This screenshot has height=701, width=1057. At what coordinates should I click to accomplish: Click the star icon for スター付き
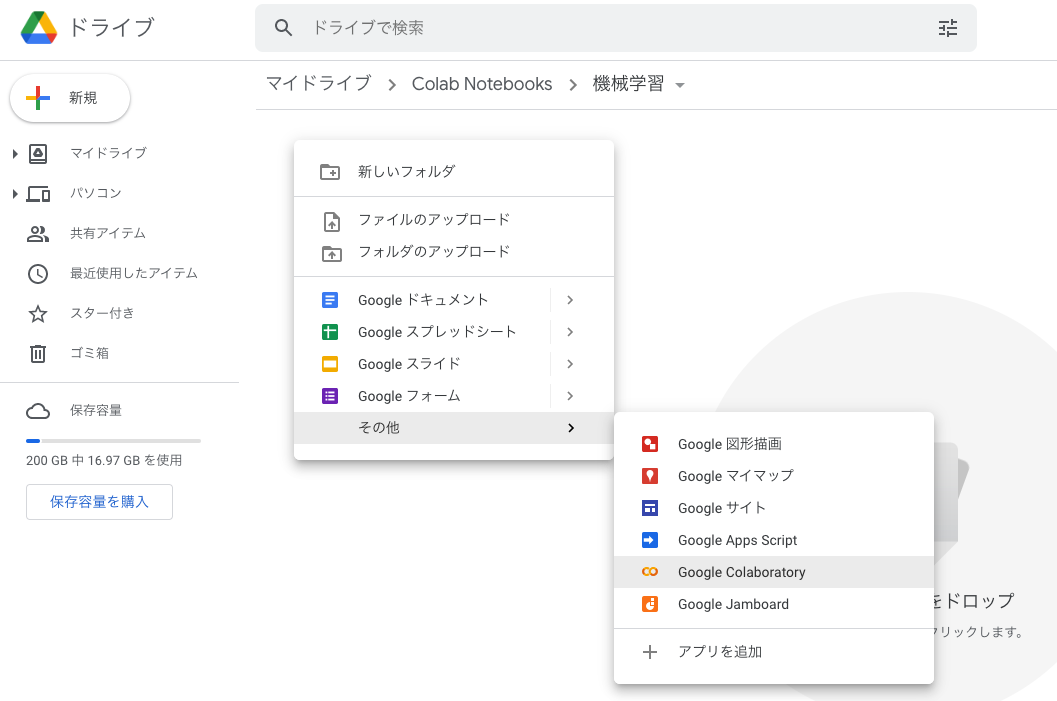point(38,313)
